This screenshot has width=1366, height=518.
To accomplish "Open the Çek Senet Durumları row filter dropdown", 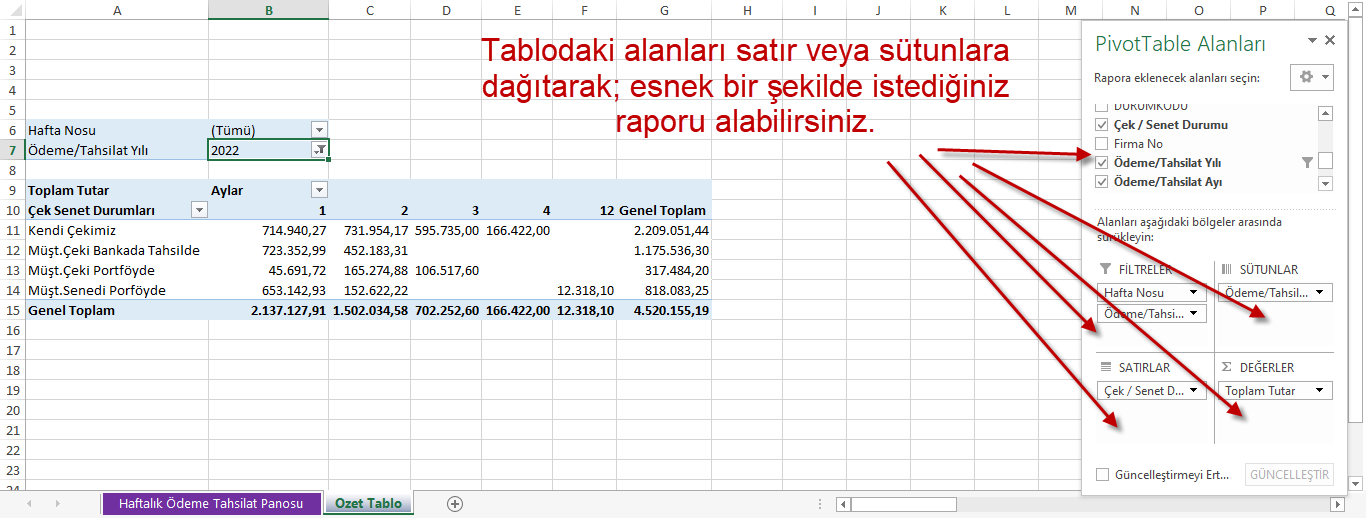I will tap(199, 210).
